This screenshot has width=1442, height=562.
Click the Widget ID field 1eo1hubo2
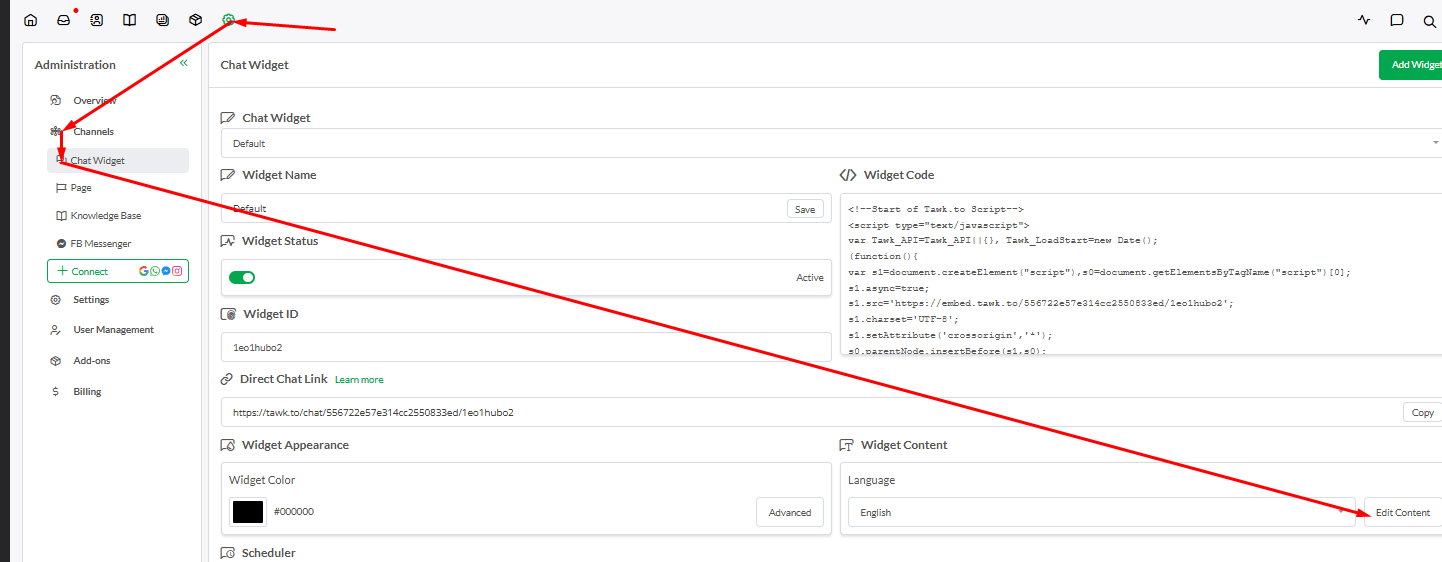click(x=526, y=347)
